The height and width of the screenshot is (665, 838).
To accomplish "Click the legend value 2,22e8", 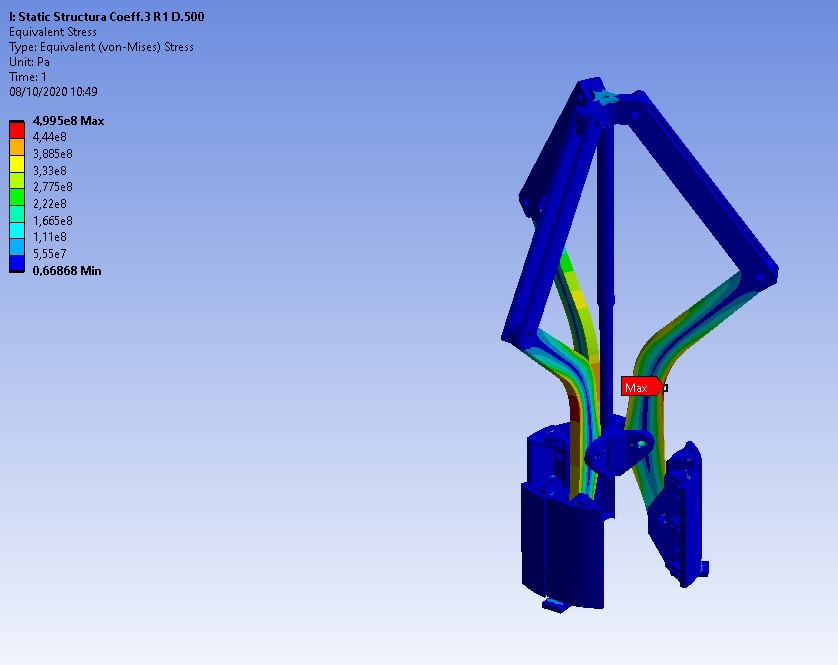I will 50,204.
